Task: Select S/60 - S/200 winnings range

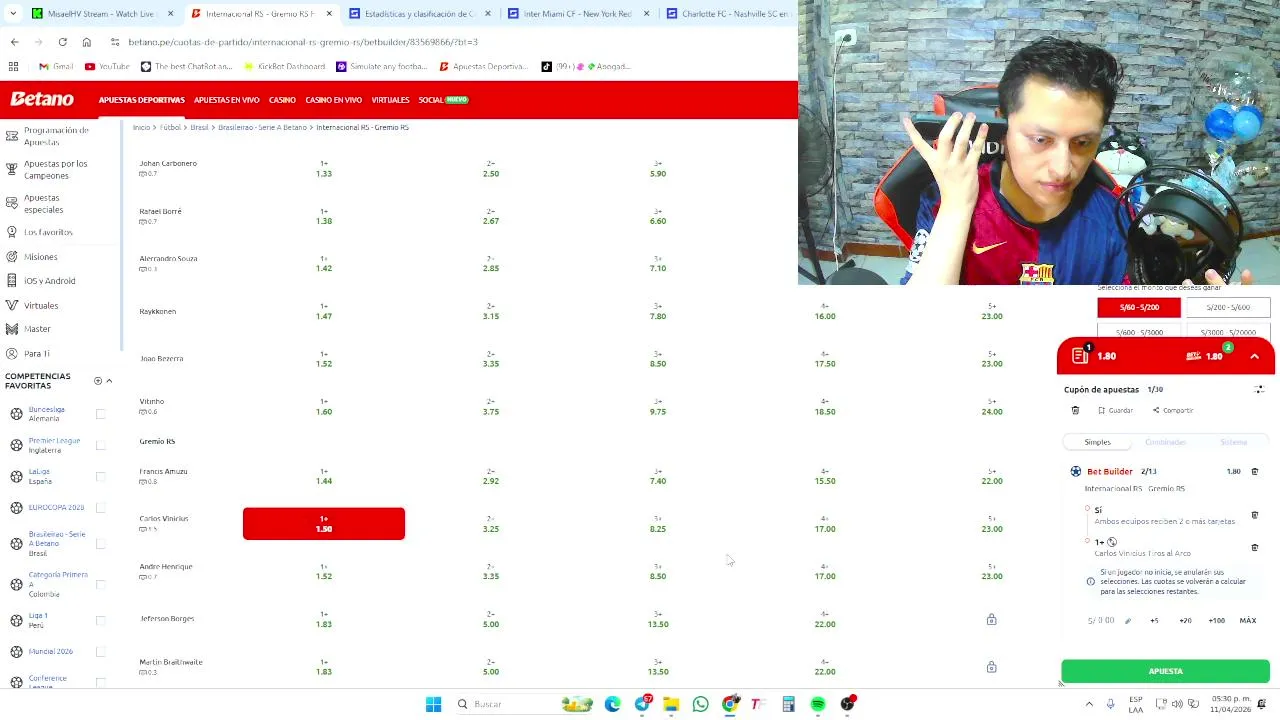Action: [1139, 307]
